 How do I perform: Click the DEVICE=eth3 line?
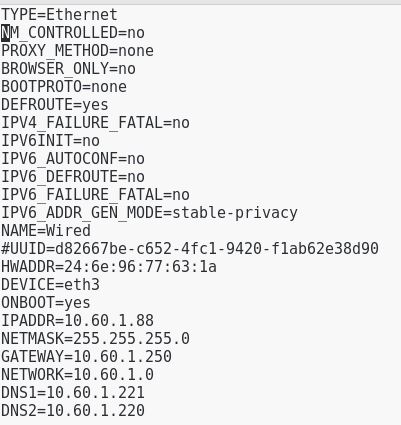[x=50, y=285]
